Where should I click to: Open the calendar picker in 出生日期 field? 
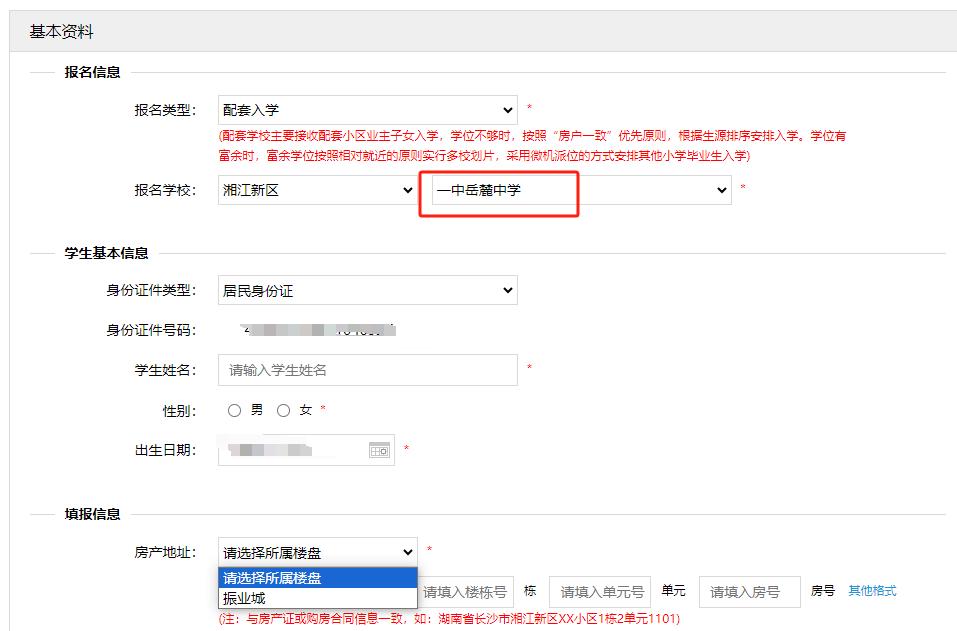click(379, 450)
